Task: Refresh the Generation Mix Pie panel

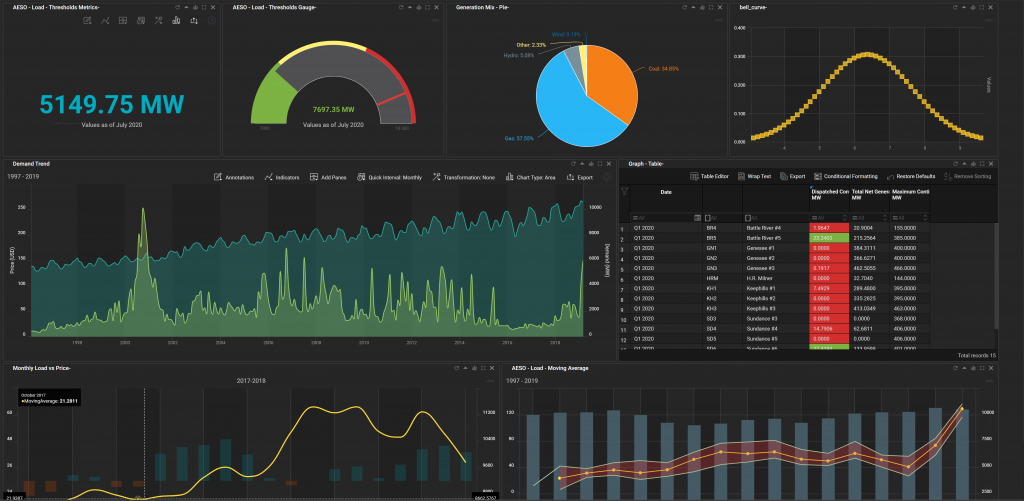Action: point(686,7)
